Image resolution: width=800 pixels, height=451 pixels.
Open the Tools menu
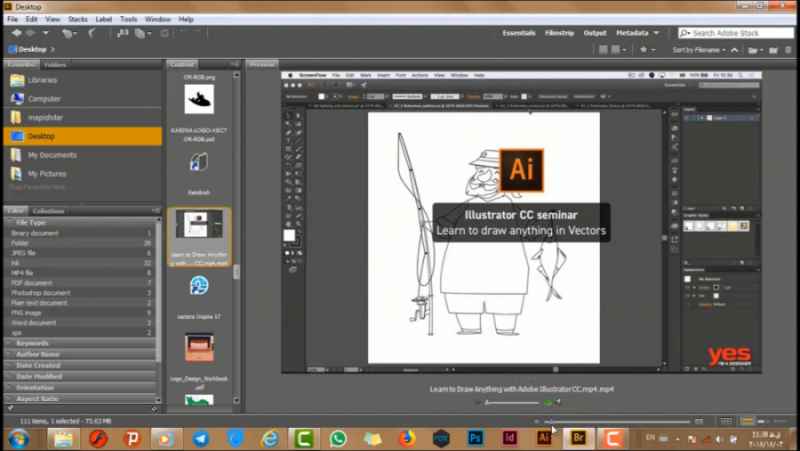129,19
